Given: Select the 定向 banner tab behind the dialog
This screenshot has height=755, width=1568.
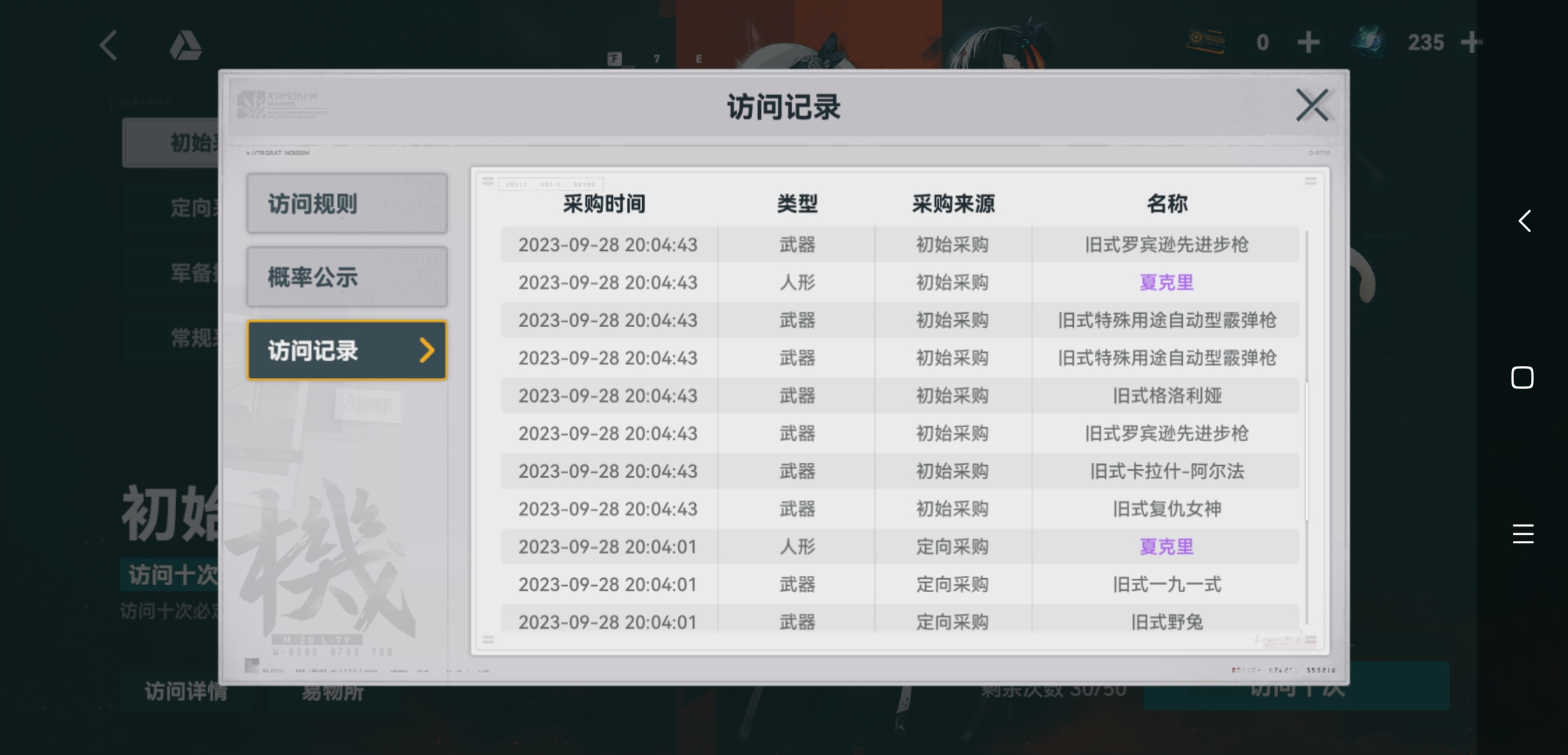Looking at the screenshot, I should 171,208.
